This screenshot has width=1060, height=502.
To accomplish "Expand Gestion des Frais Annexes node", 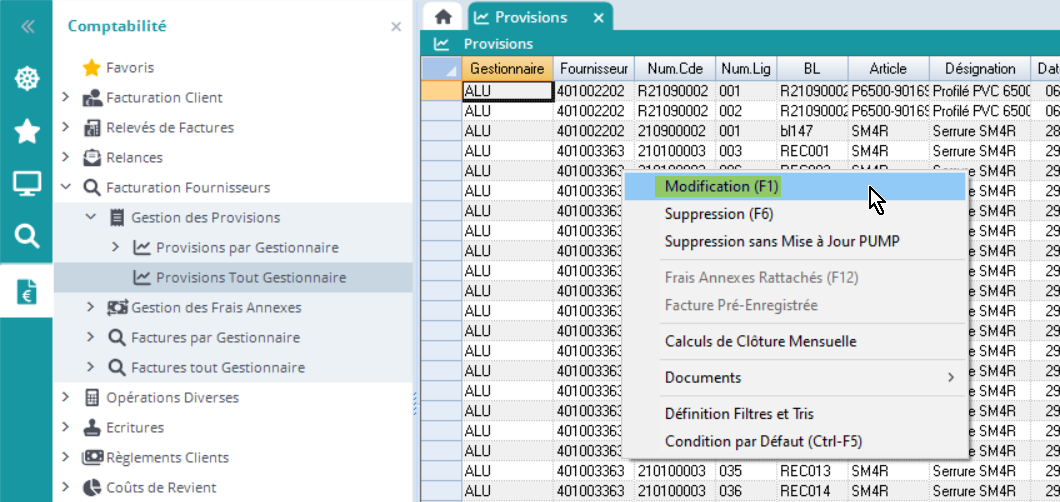I will 91,308.
